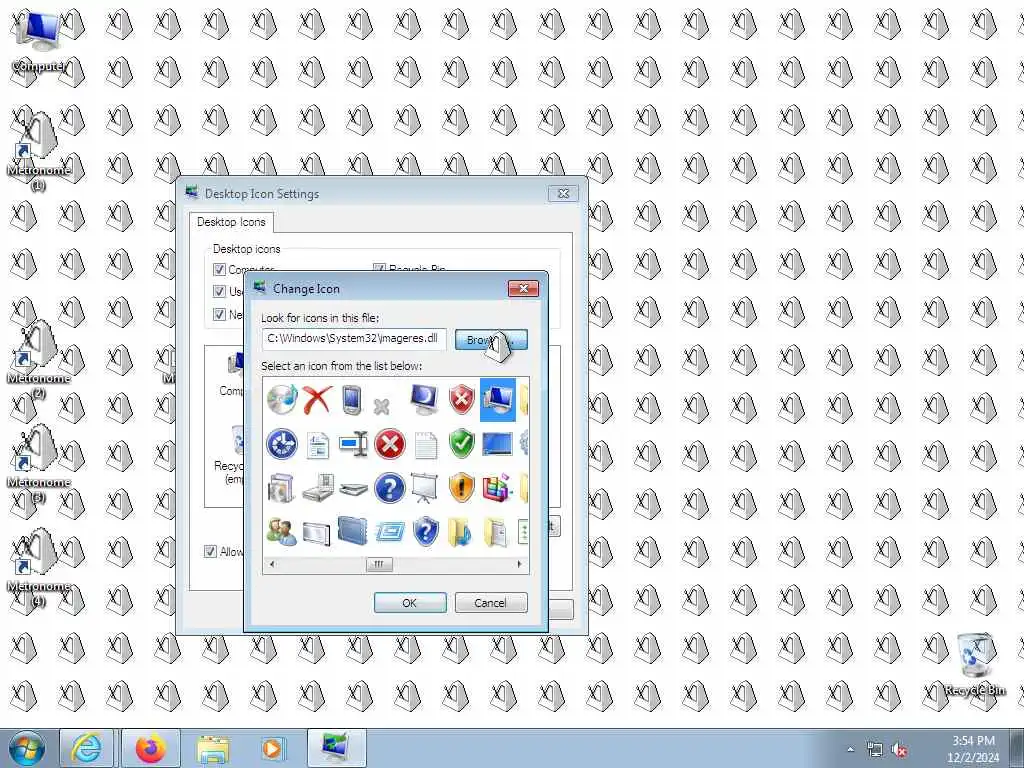Select the colorful defragment blocks icon

(498, 488)
